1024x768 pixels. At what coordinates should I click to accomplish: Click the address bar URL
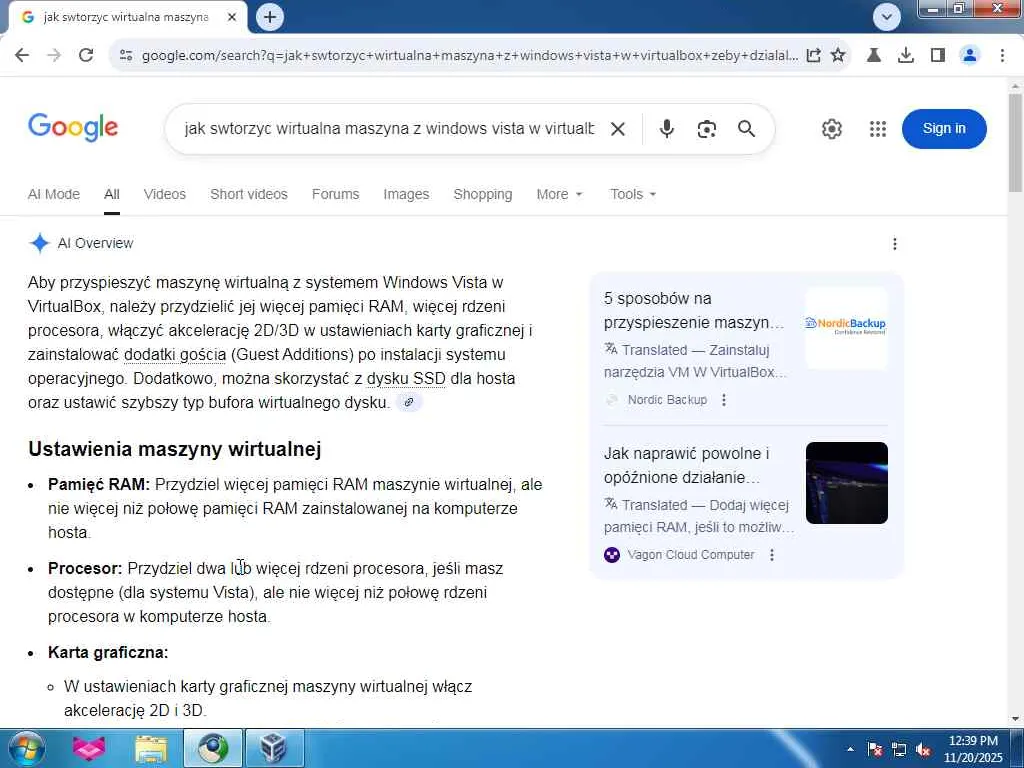pos(470,56)
